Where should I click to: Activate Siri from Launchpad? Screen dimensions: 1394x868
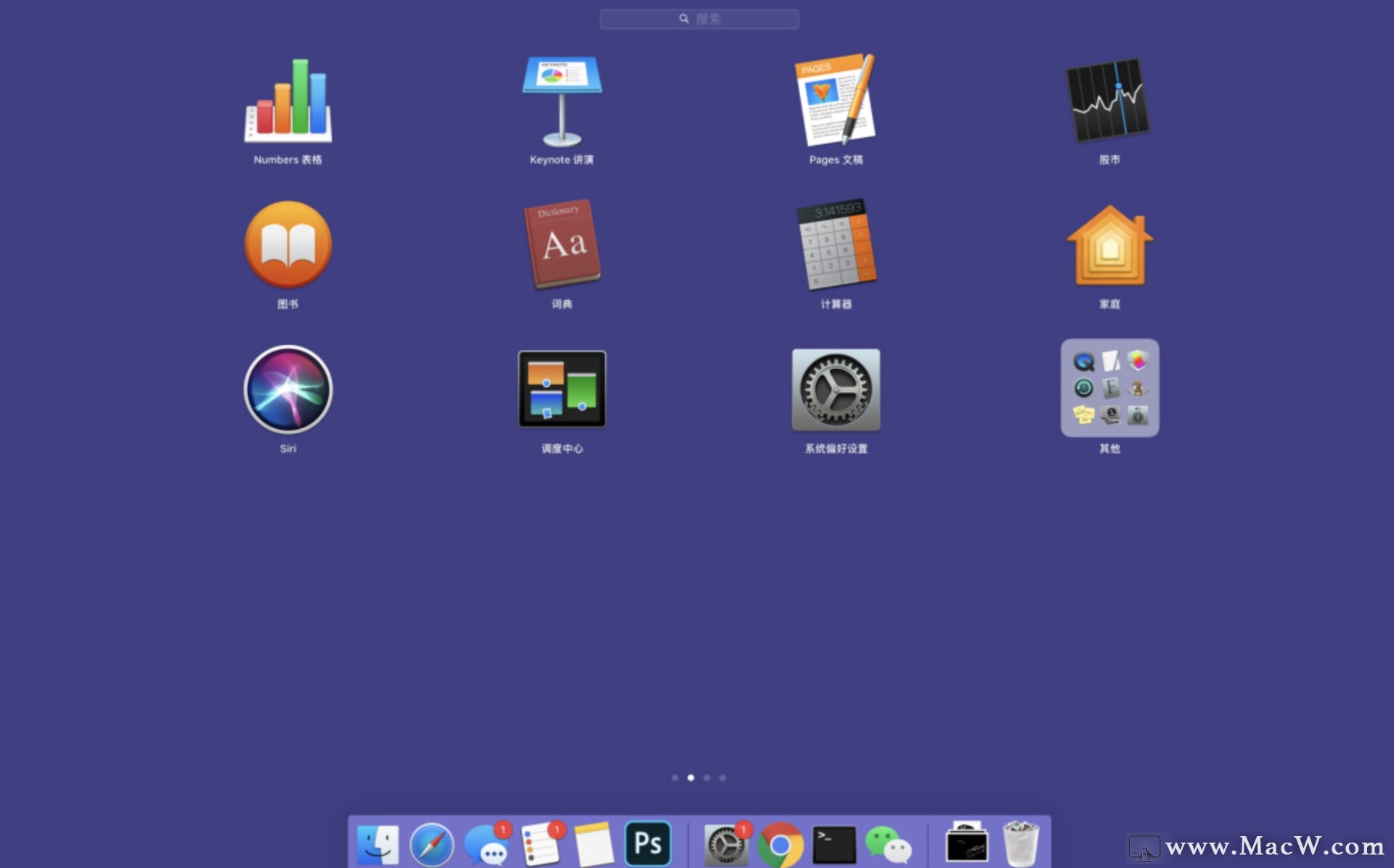(288, 390)
